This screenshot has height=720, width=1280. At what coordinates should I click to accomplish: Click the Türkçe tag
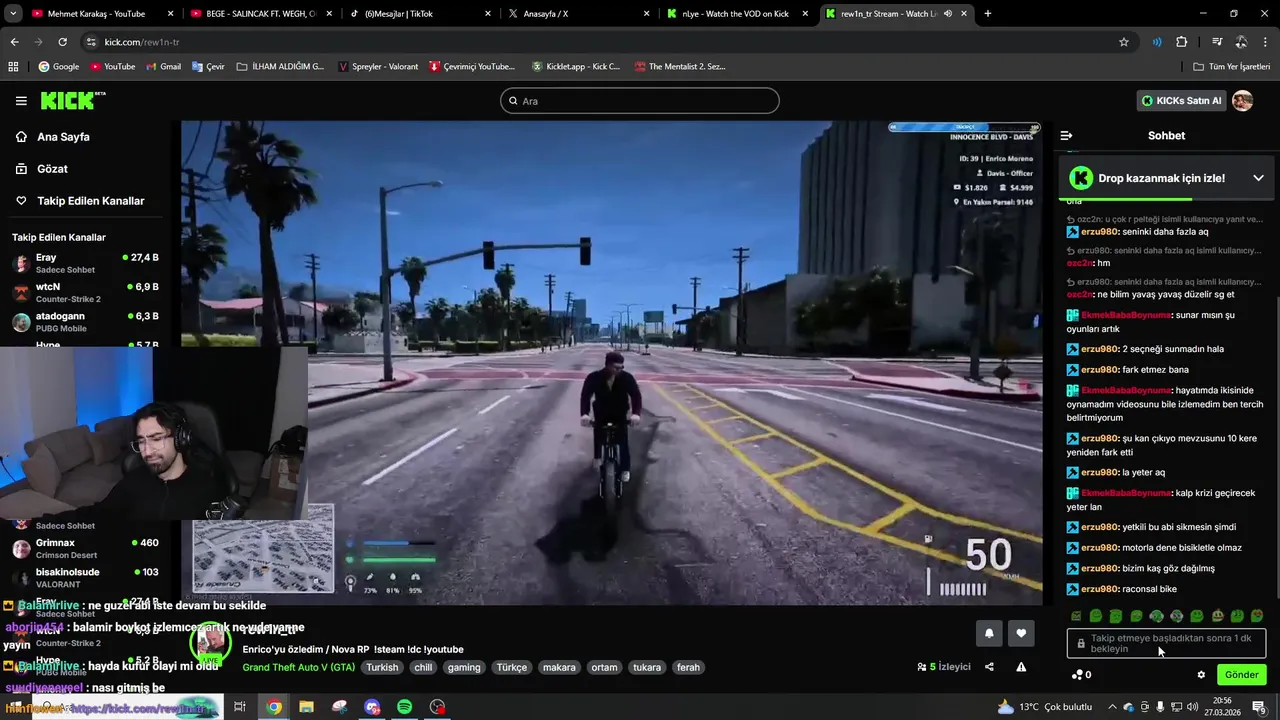tap(511, 667)
